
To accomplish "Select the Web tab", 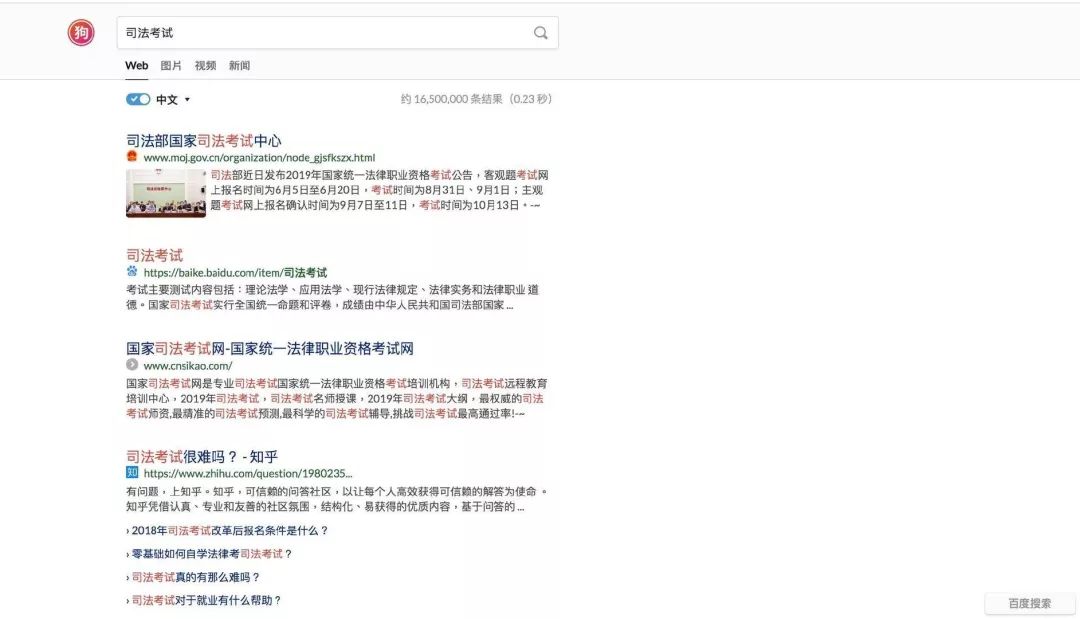I will (136, 65).
